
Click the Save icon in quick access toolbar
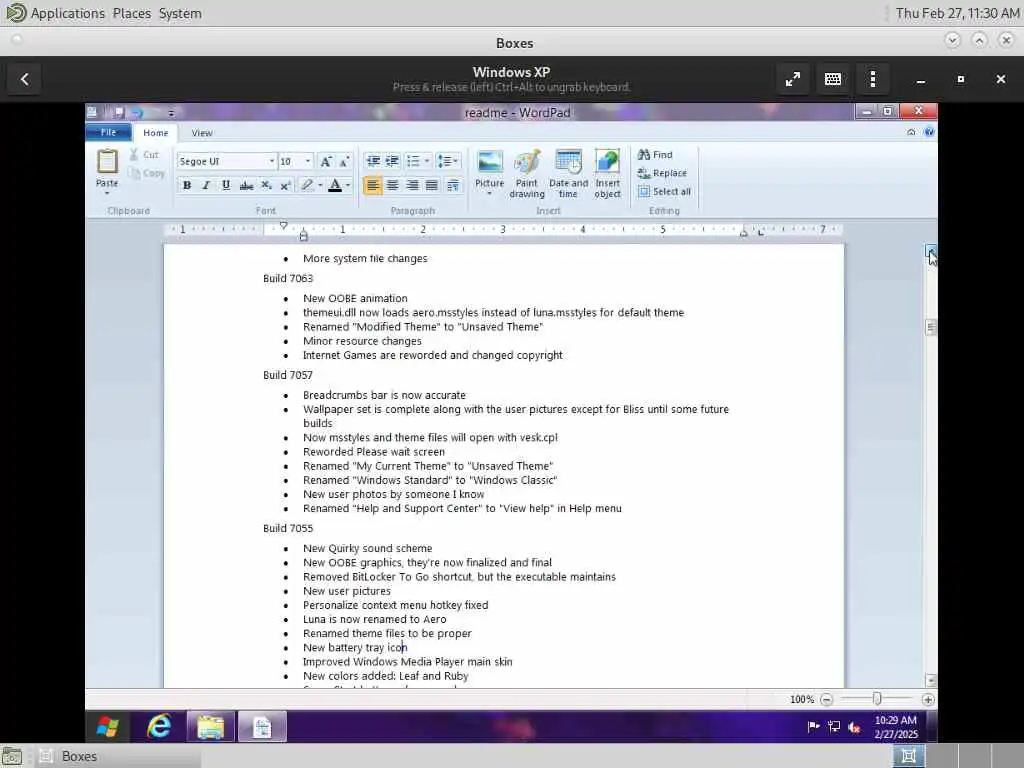pyautogui.click(x=119, y=112)
